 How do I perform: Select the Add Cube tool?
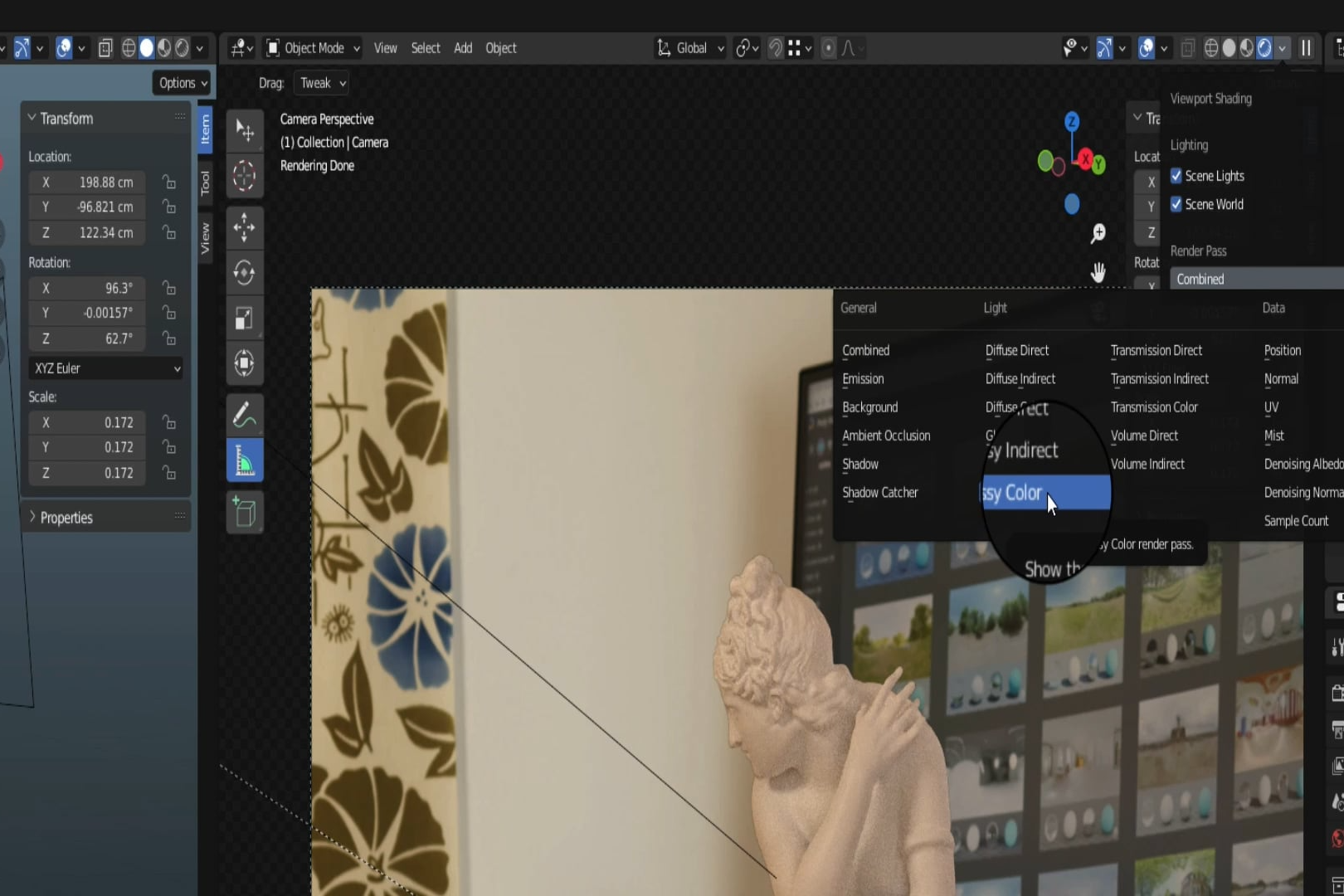click(244, 512)
